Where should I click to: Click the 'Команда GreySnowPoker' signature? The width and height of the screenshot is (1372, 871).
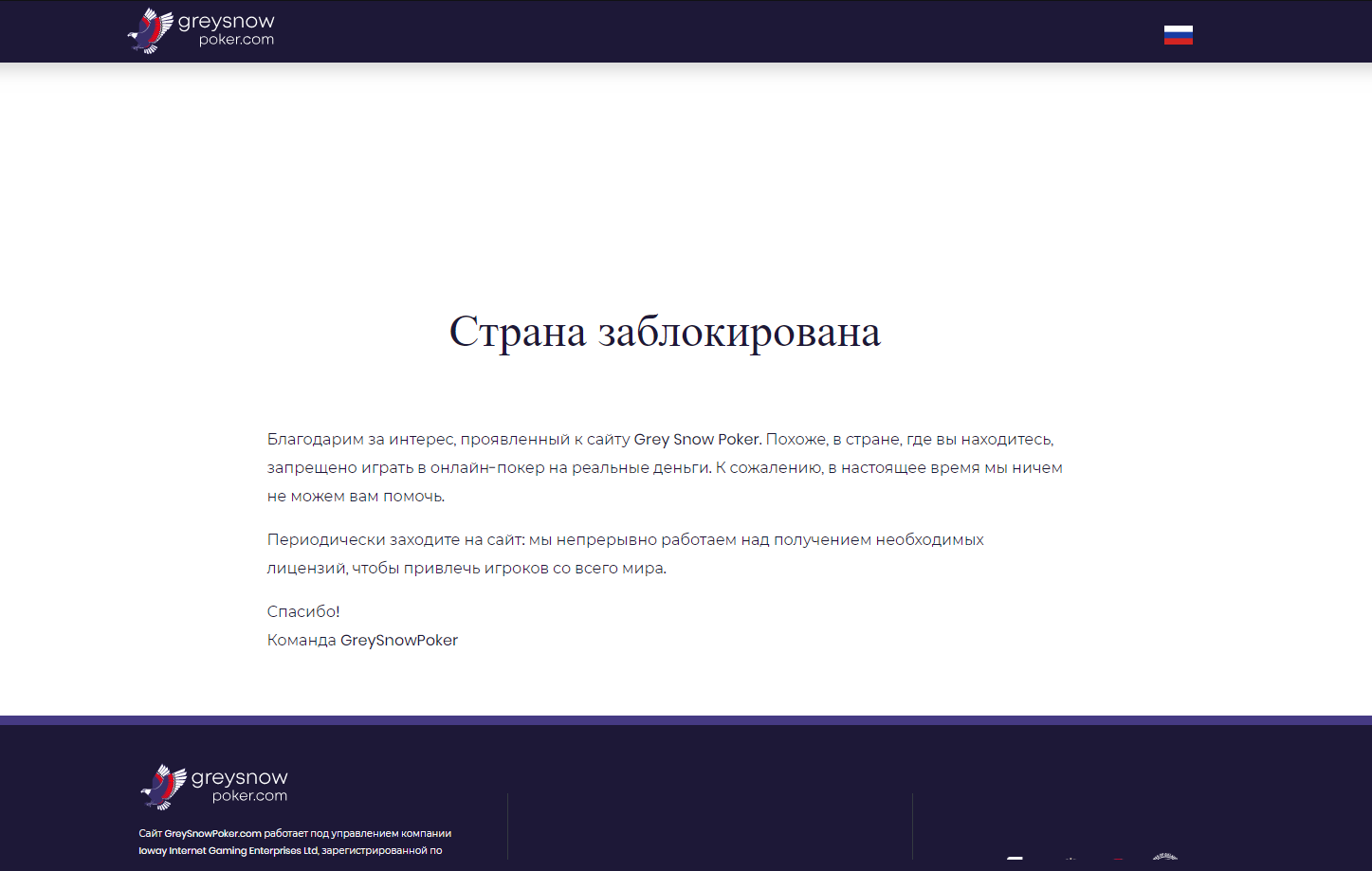(362, 641)
